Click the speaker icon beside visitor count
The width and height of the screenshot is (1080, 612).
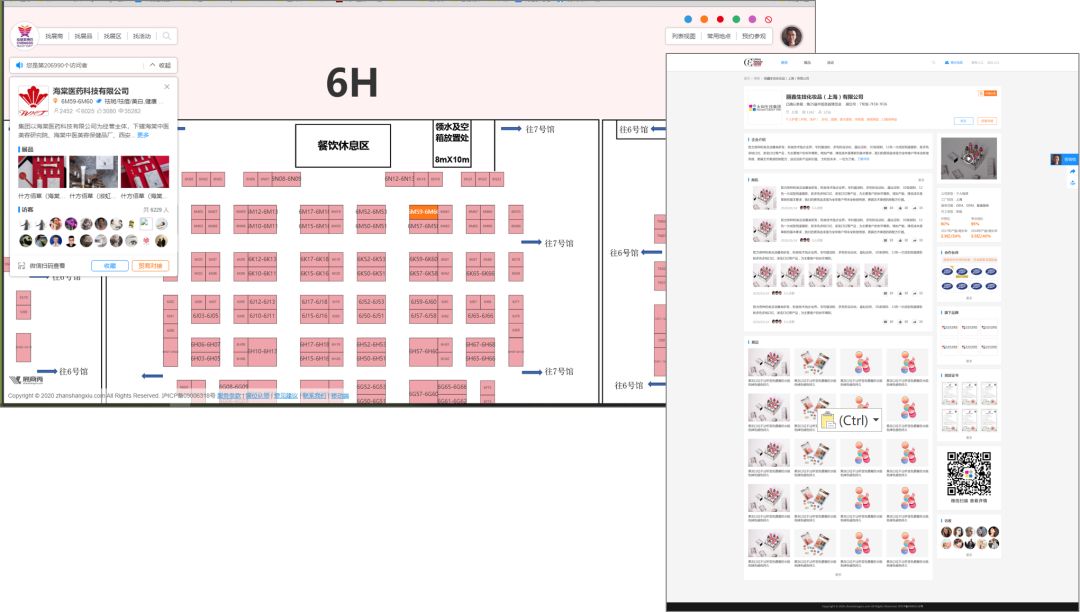coord(19,65)
